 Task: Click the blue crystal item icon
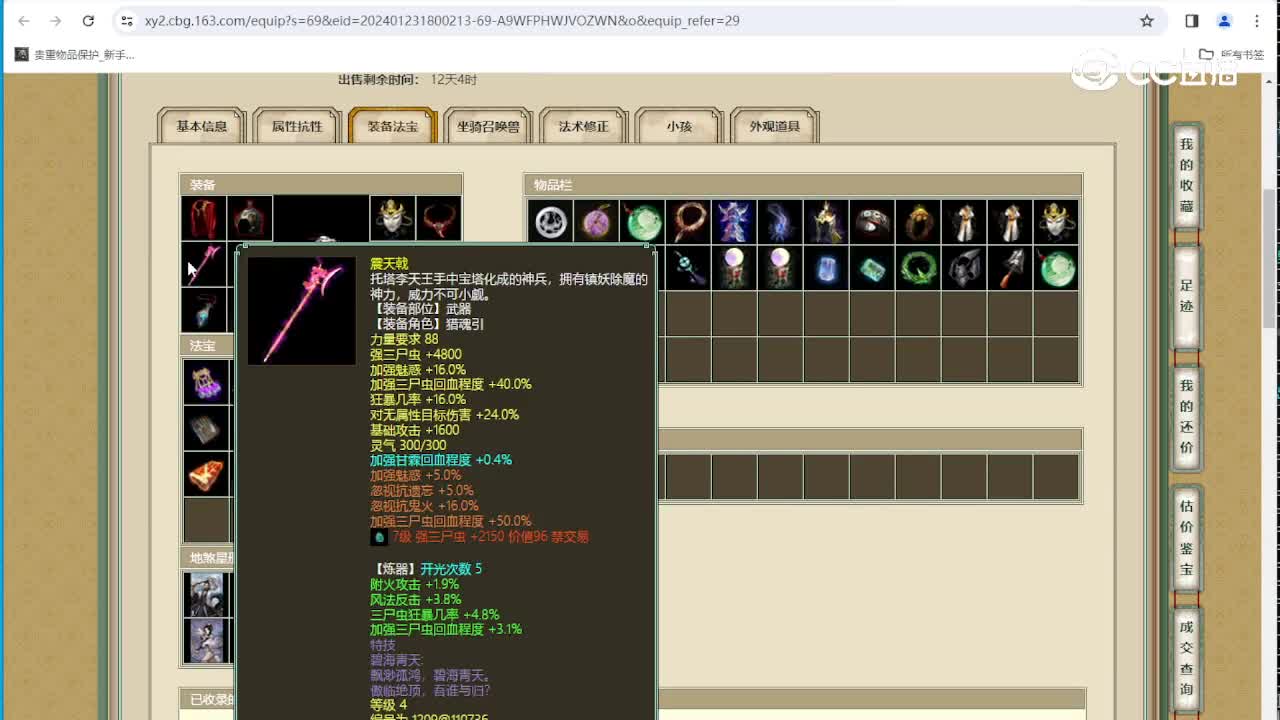826,268
